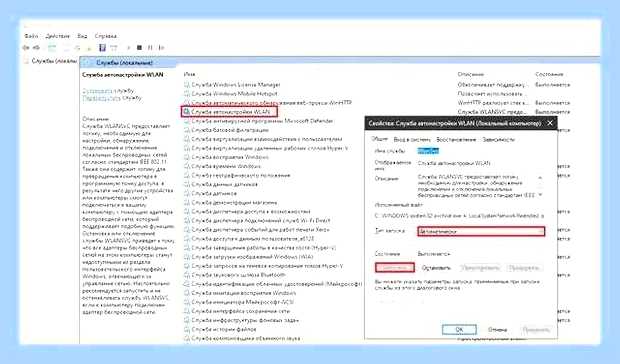Click the Restart service icon in toolbar
Image resolution: width=620 pixels, height=364 pixels.
point(161,48)
